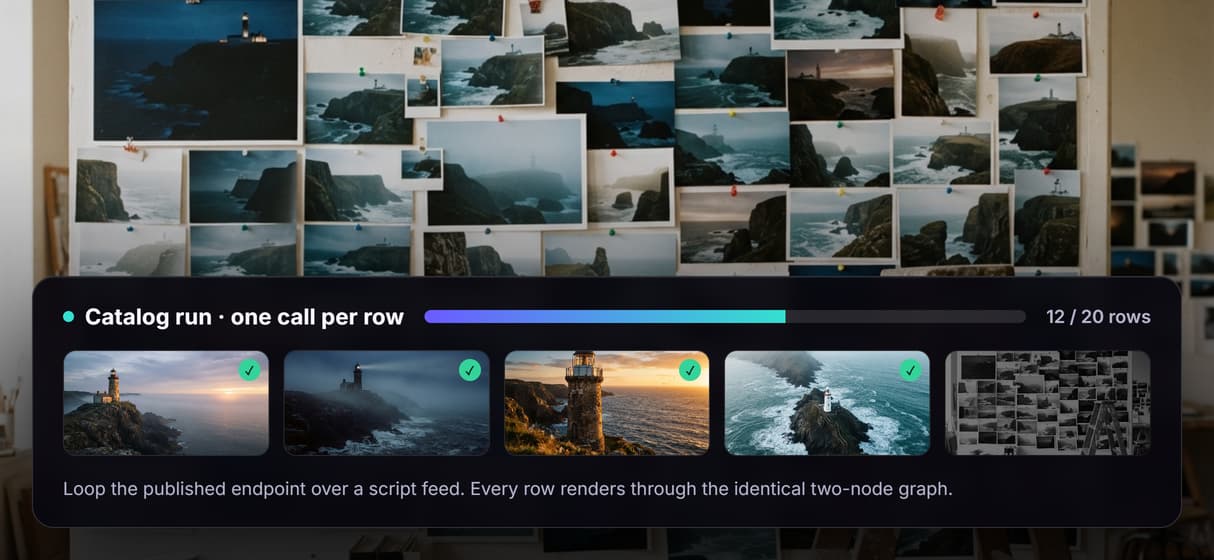Open the large night lighthouse photo pinned top-left
The height and width of the screenshot is (560, 1214).
196,69
